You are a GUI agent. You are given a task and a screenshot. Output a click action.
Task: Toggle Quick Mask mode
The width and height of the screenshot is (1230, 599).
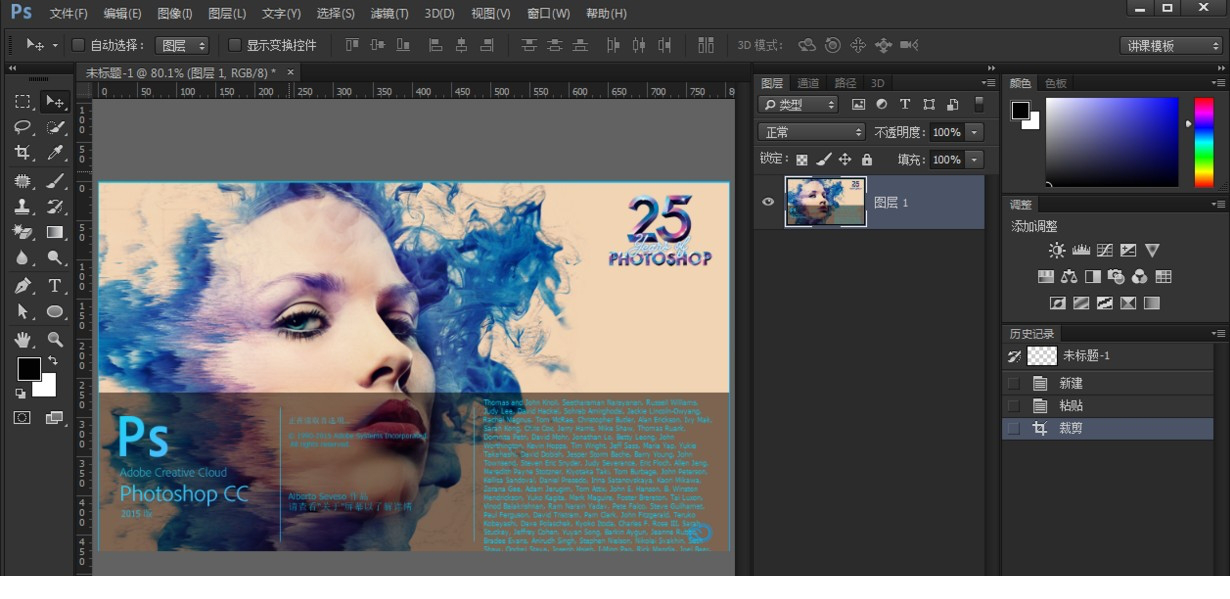coord(22,418)
